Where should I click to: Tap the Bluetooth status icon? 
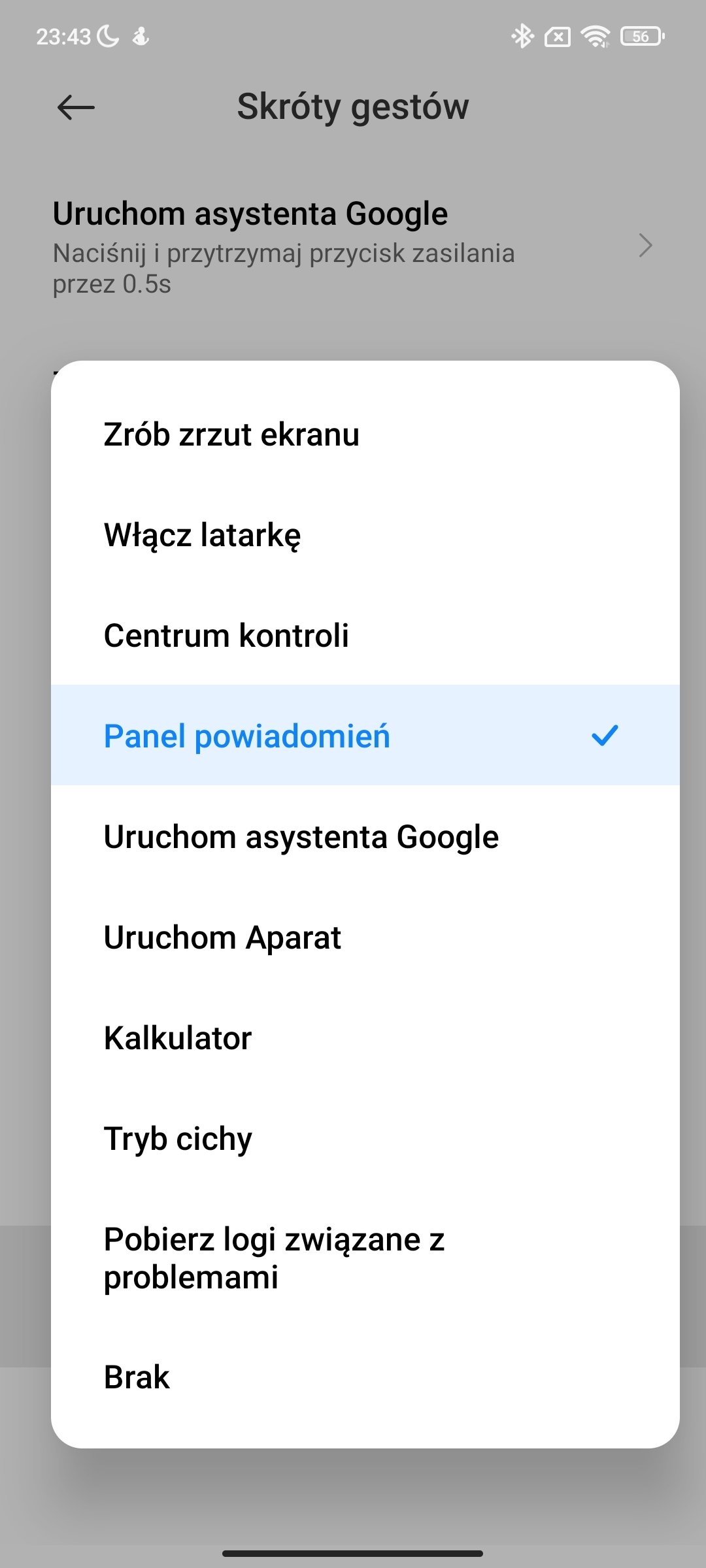pos(522,36)
